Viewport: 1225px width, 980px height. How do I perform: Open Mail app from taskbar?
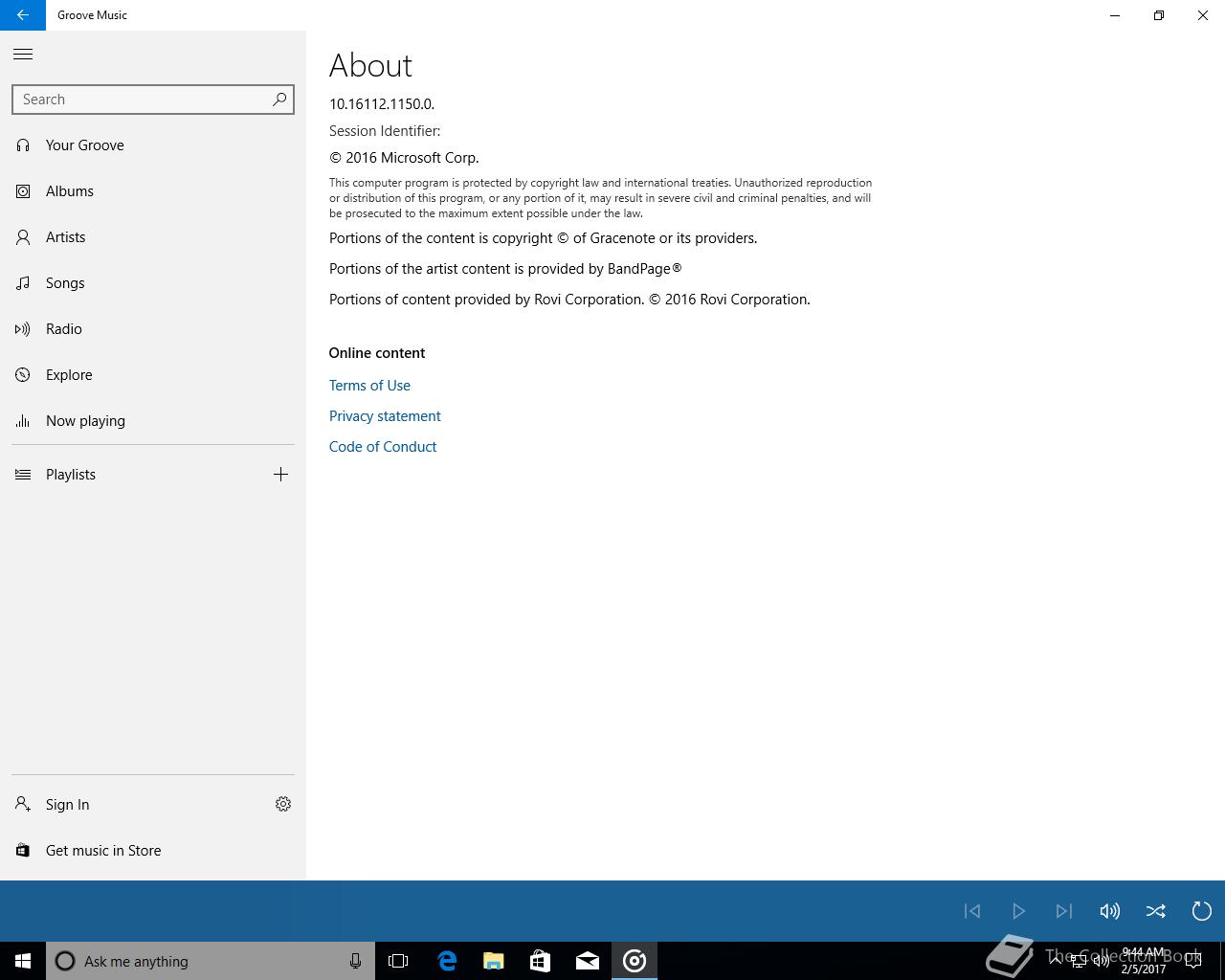click(x=587, y=961)
